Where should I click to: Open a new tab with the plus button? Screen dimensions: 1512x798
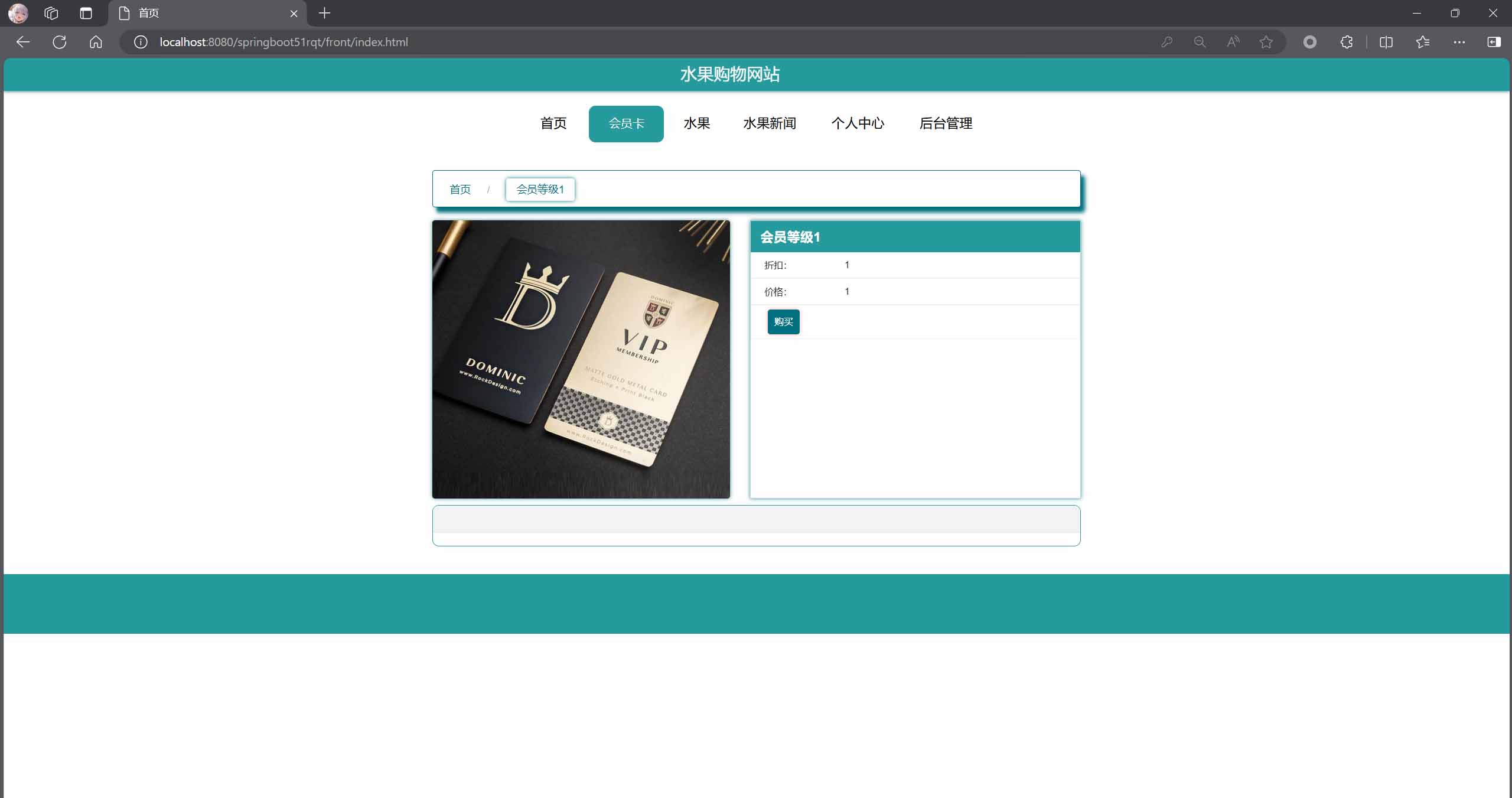point(324,13)
